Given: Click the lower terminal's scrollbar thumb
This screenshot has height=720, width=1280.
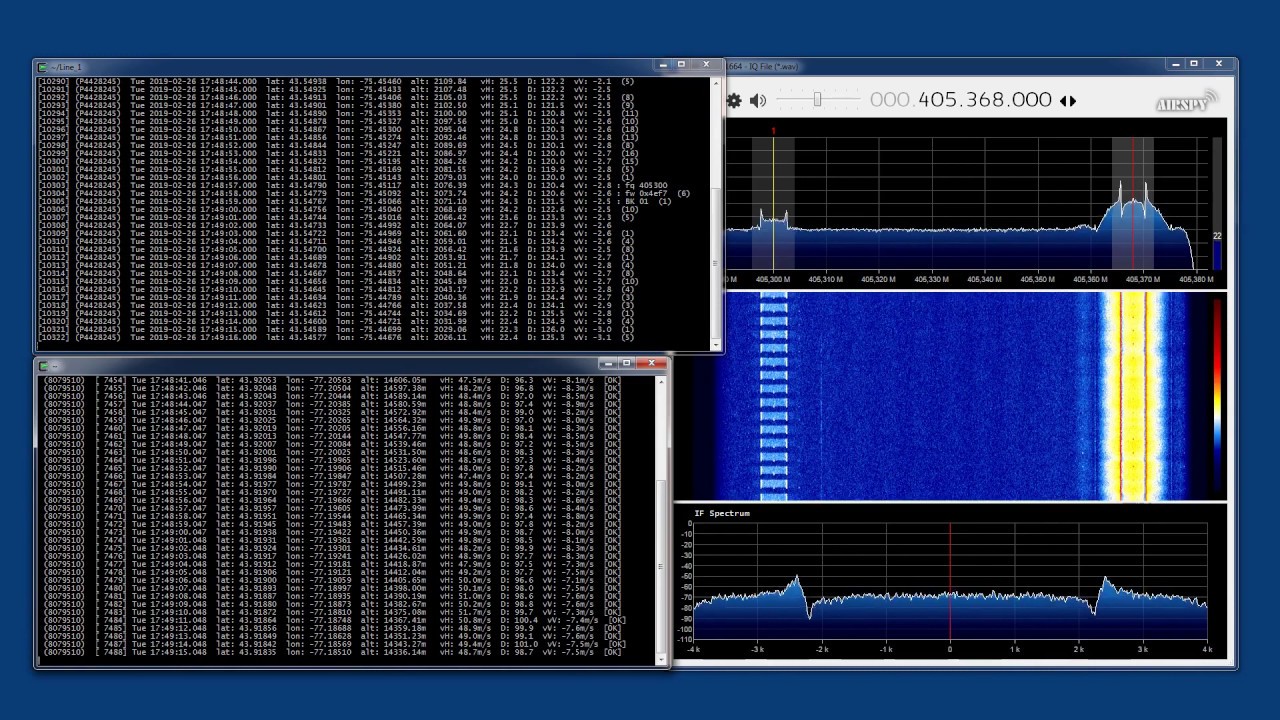Looking at the screenshot, I should click(x=660, y=567).
